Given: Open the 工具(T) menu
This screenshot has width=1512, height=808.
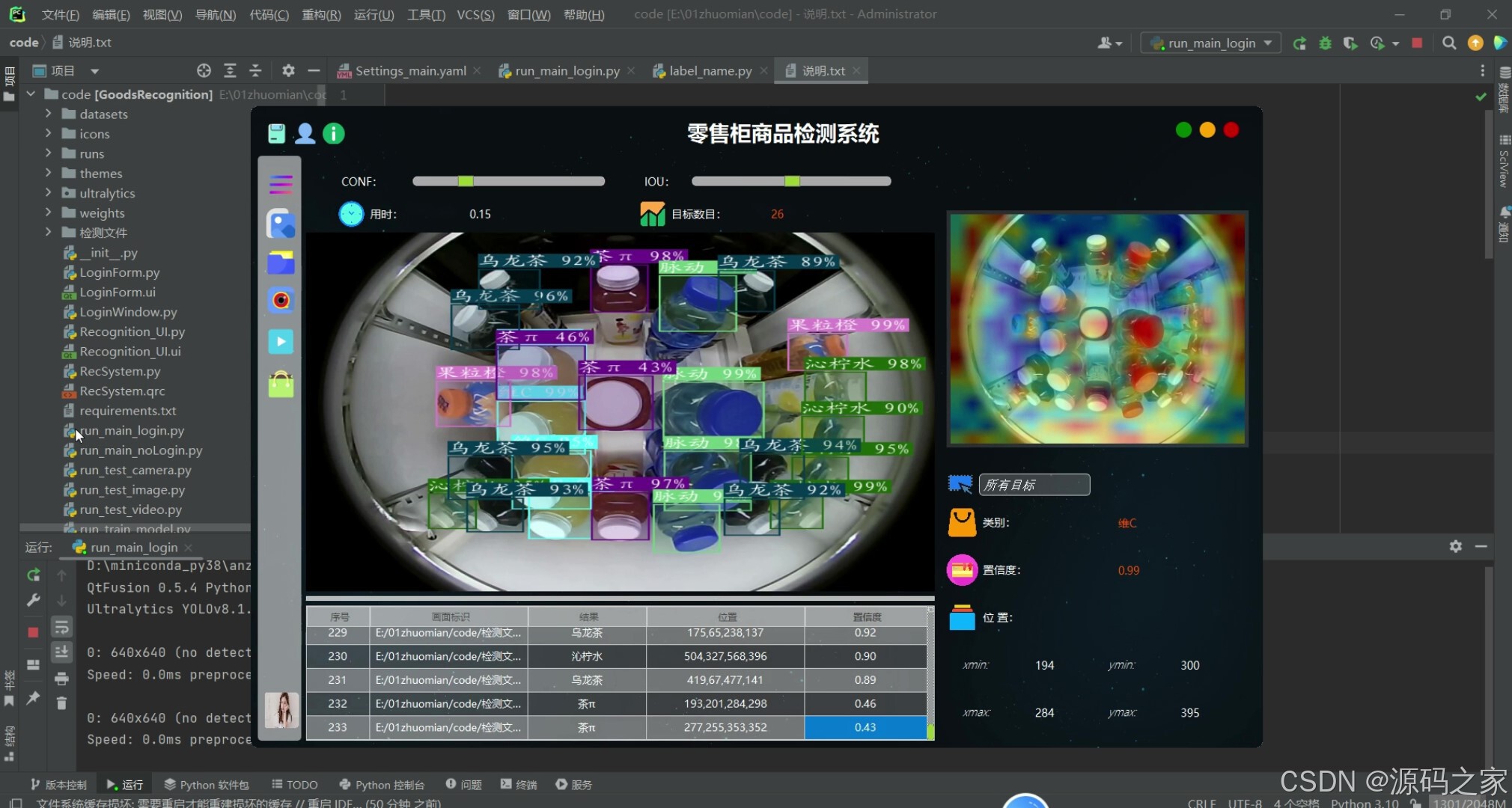Looking at the screenshot, I should pyautogui.click(x=425, y=14).
